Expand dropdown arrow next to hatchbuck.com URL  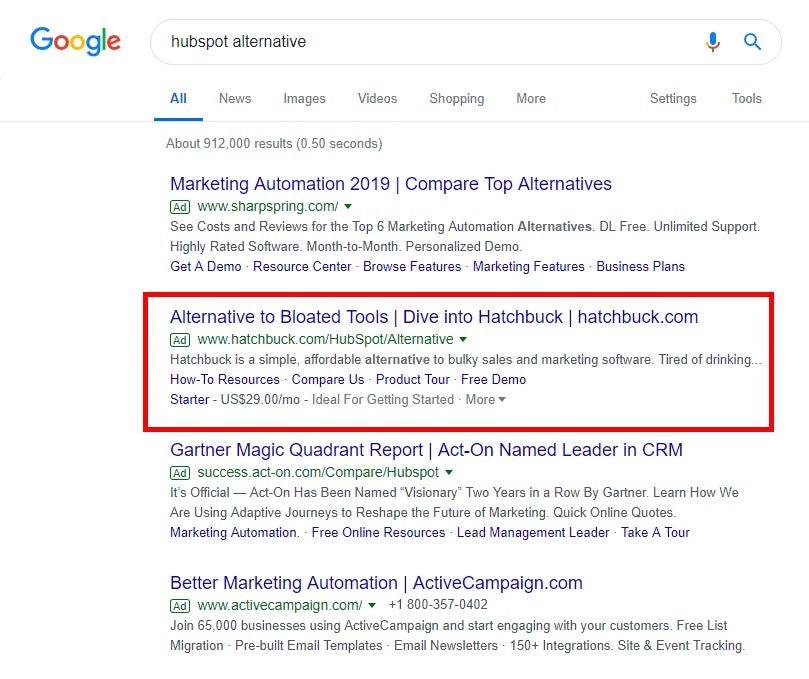[x=463, y=340]
